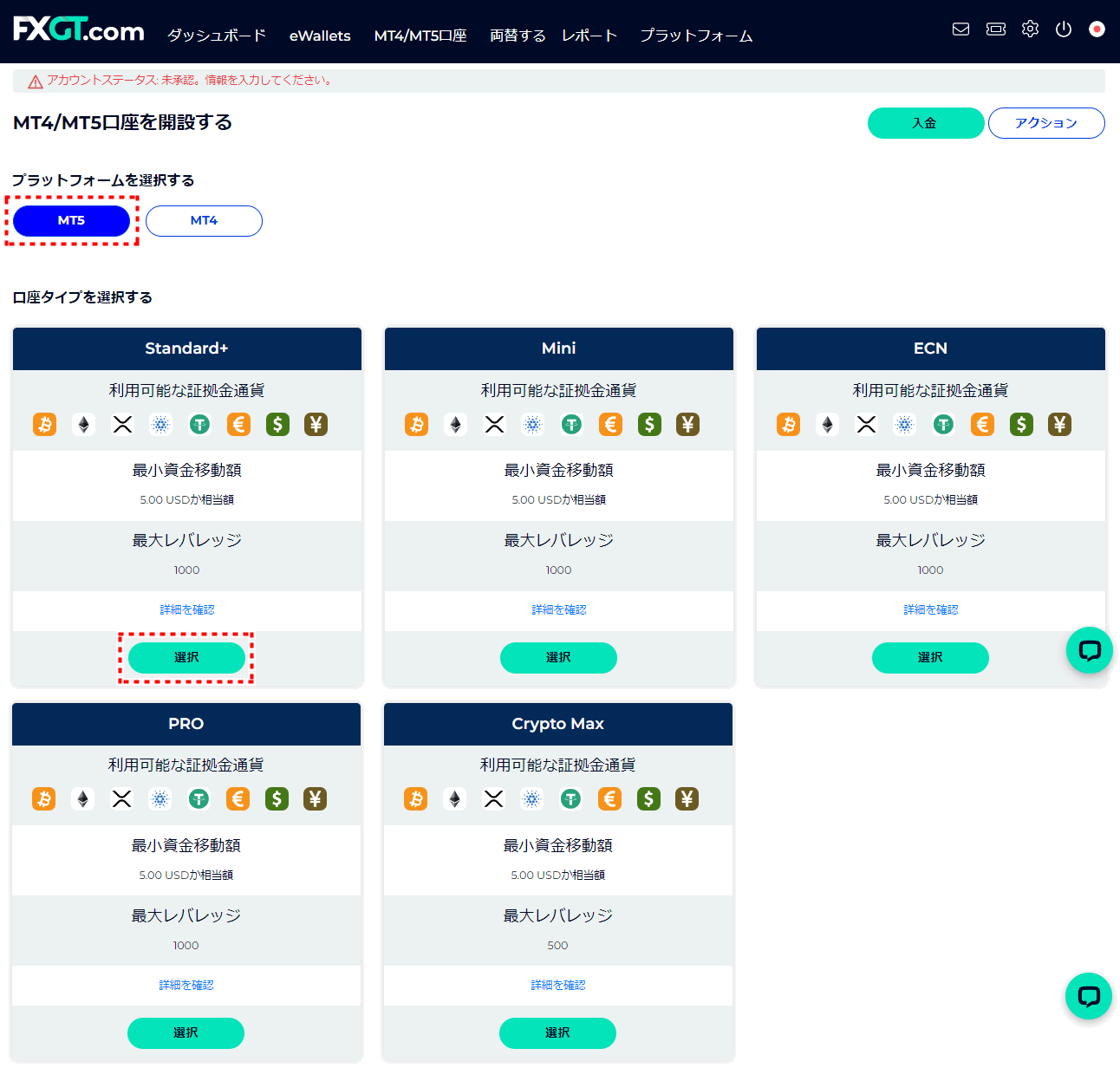Choose 選択 for Standard+ account

[x=186, y=658]
